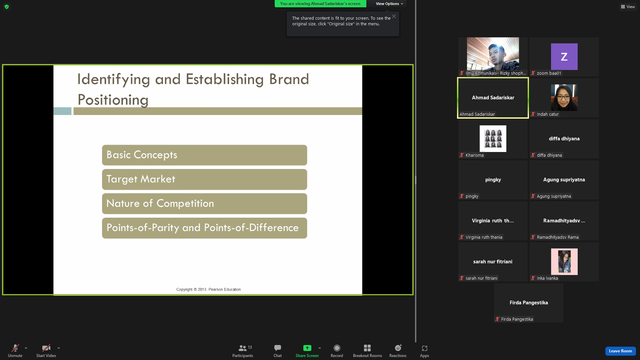Select Rizky's video thumbnail
This screenshot has height=360, width=640.
pyautogui.click(x=493, y=56)
